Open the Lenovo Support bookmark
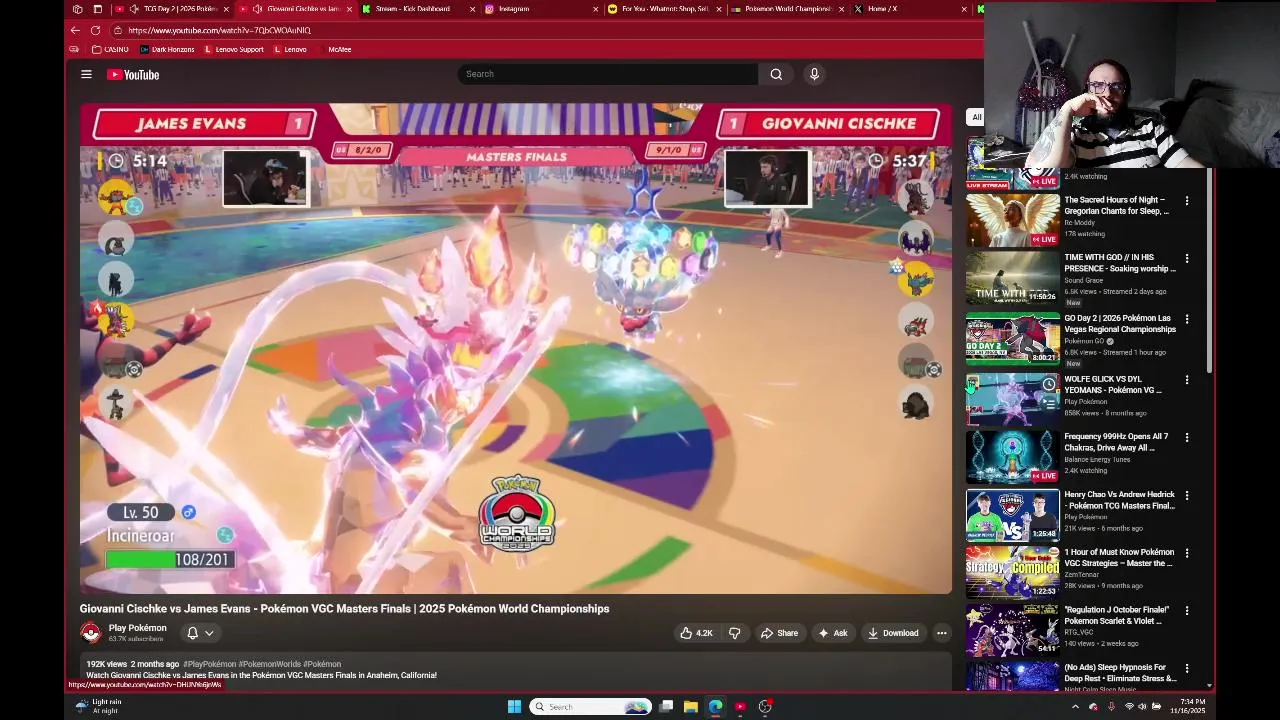 click(234, 49)
